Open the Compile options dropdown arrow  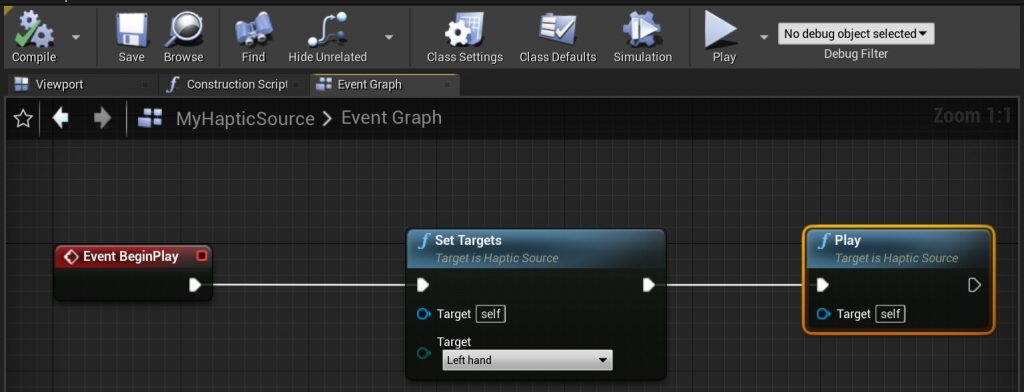click(76, 37)
